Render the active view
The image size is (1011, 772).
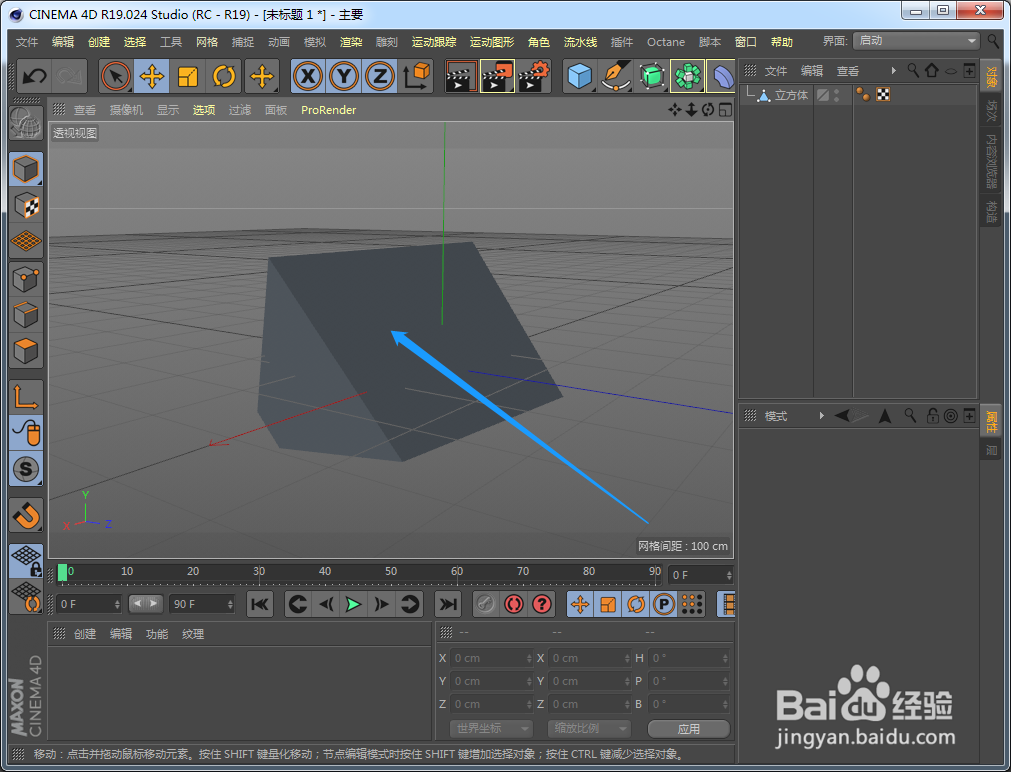pyautogui.click(x=461, y=76)
